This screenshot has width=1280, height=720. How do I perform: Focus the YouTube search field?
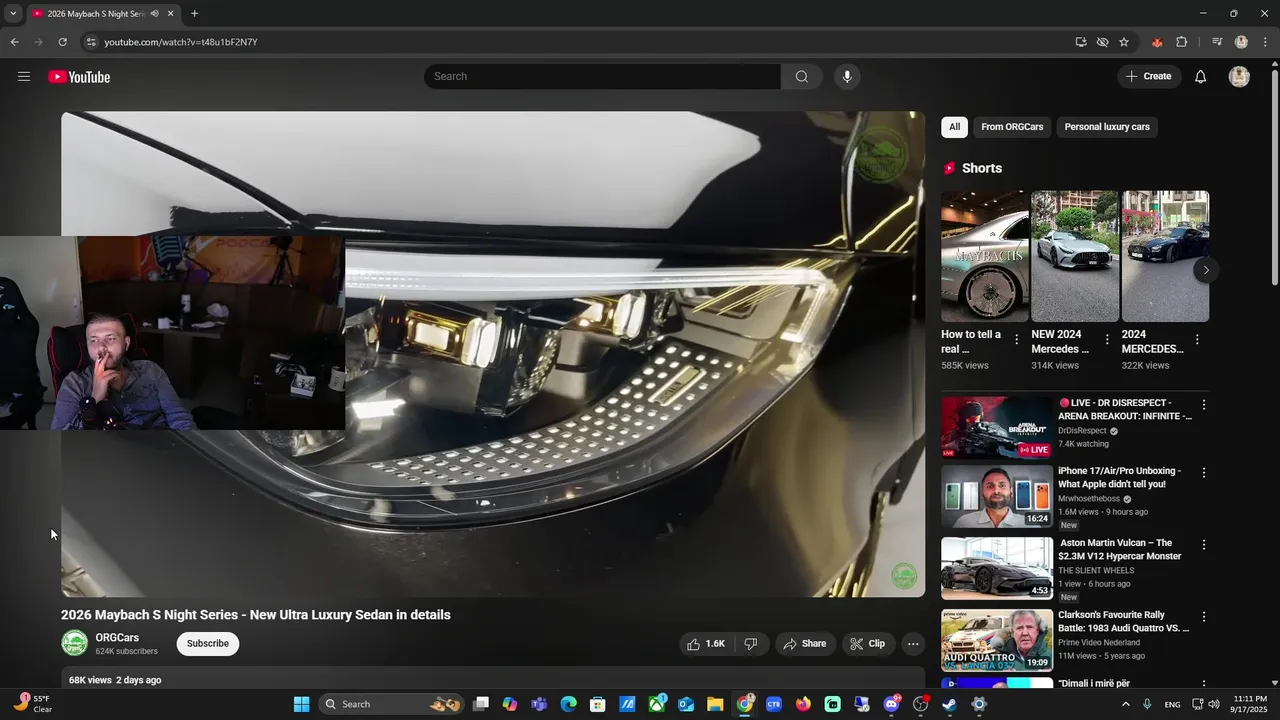point(603,77)
